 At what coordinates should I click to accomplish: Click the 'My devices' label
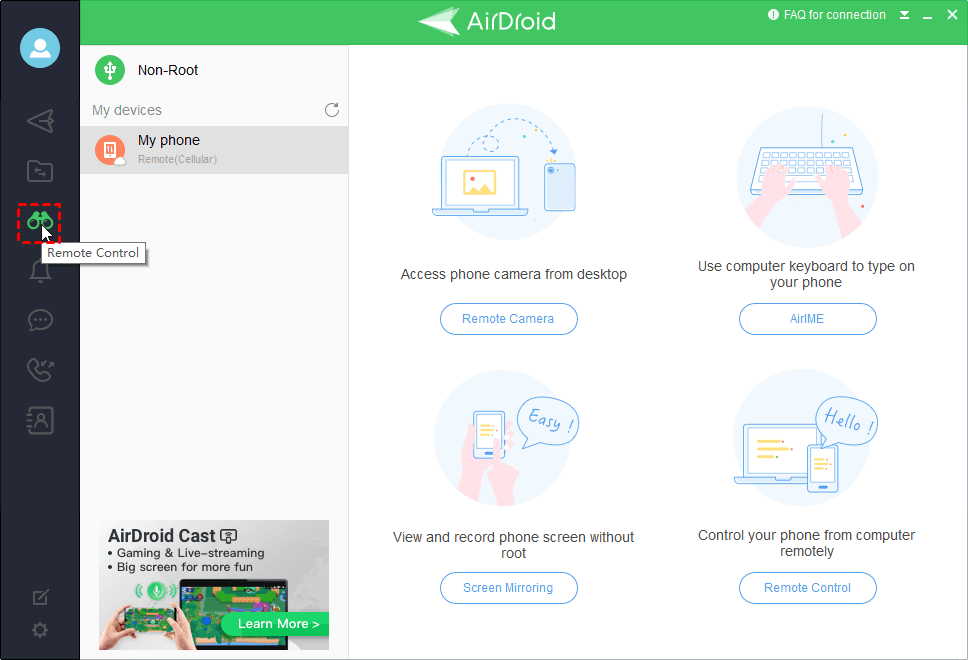point(127,110)
